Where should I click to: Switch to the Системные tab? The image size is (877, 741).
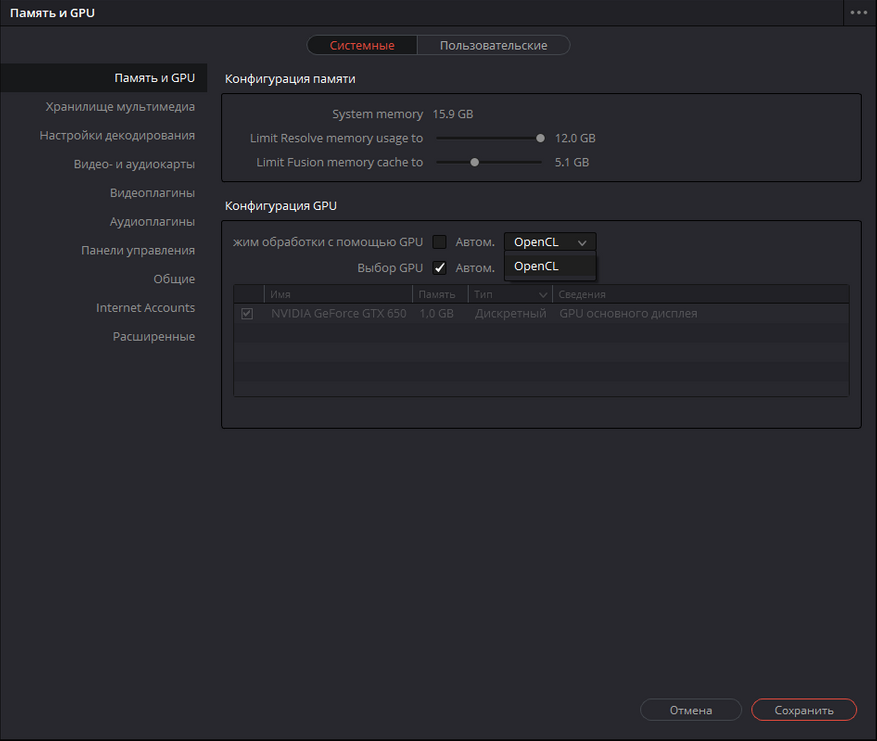[x=362, y=45]
